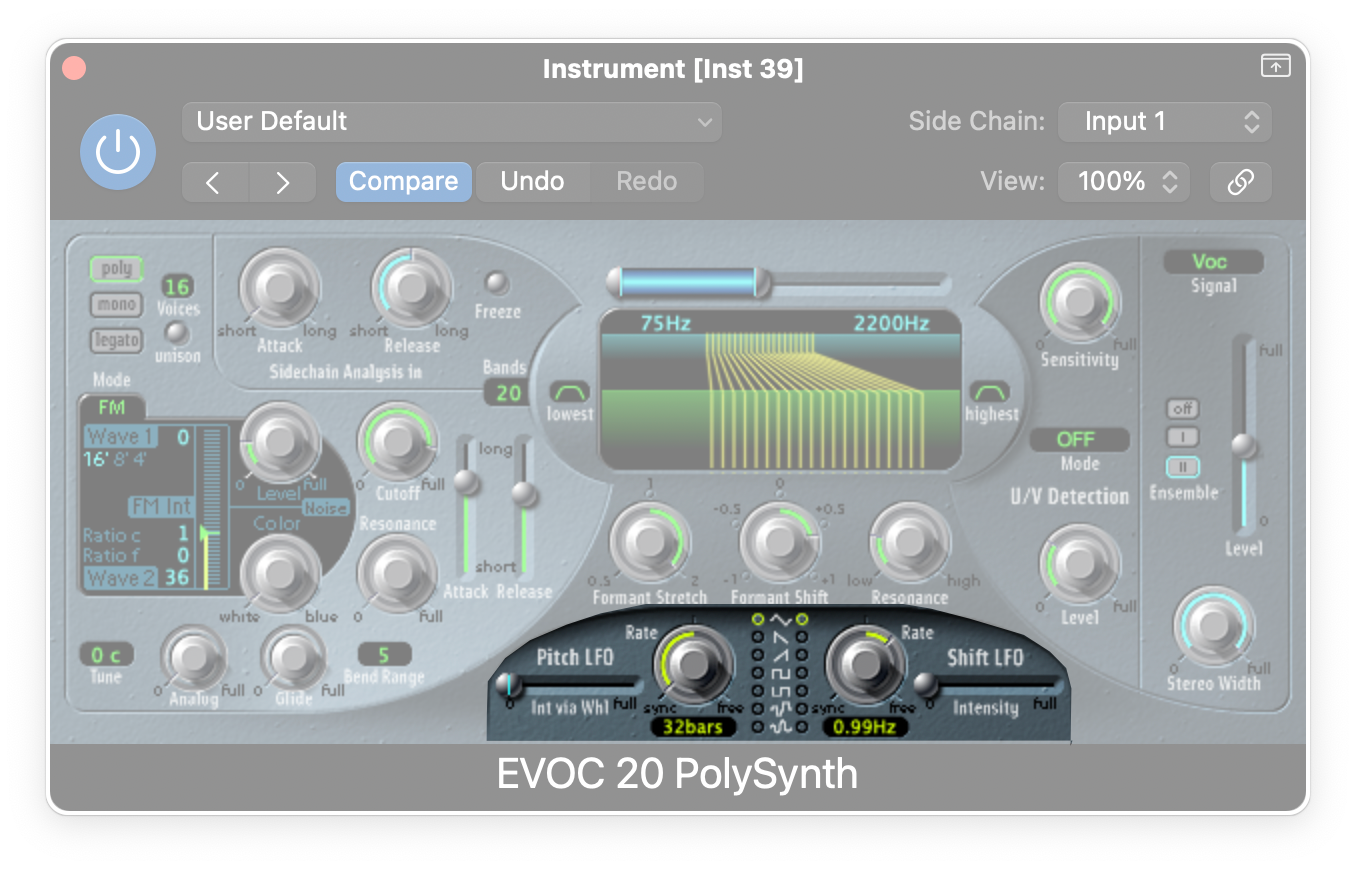The height and width of the screenshot is (870, 1356).
Task: Select poly mode
Action: (116, 269)
